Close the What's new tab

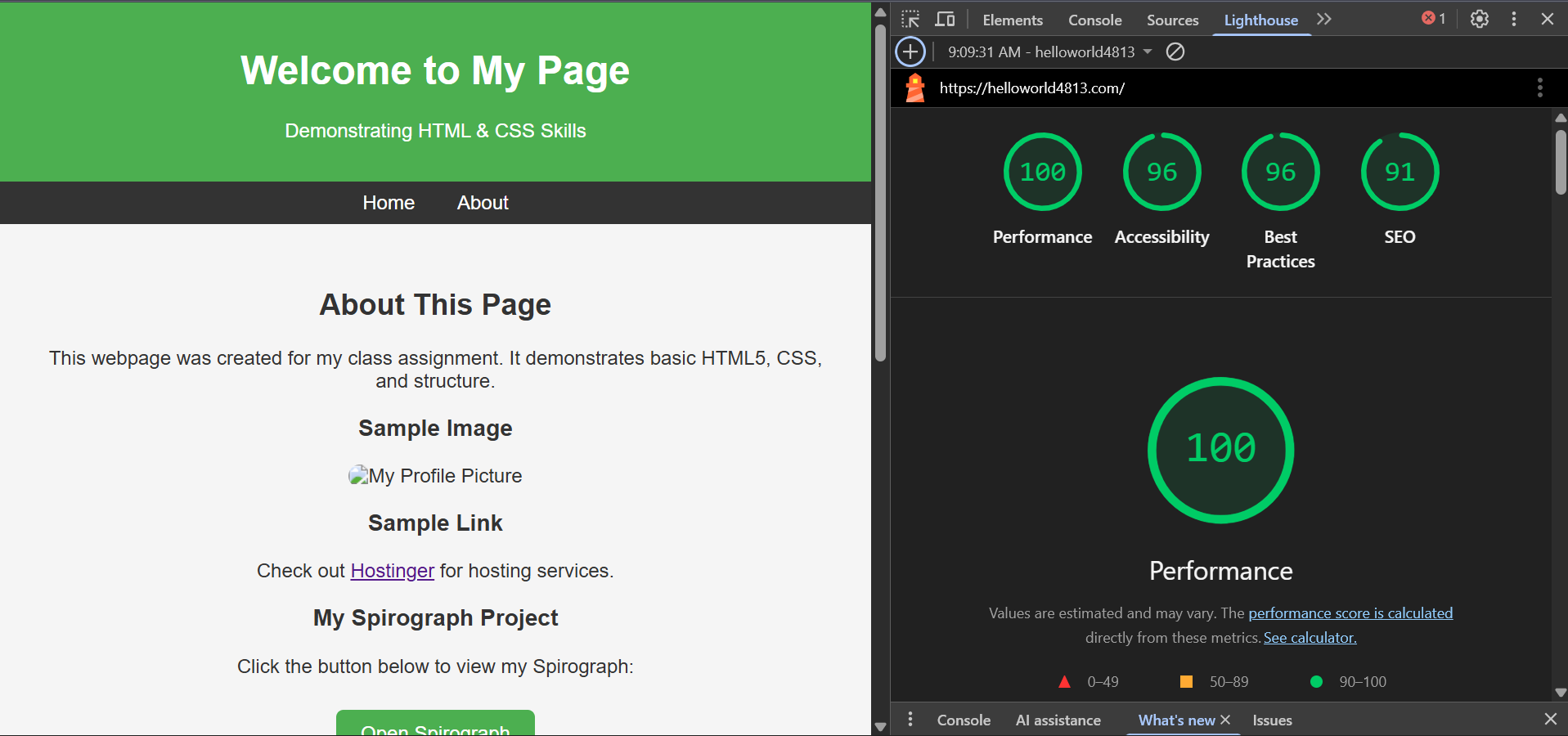(x=1225, y=719)
